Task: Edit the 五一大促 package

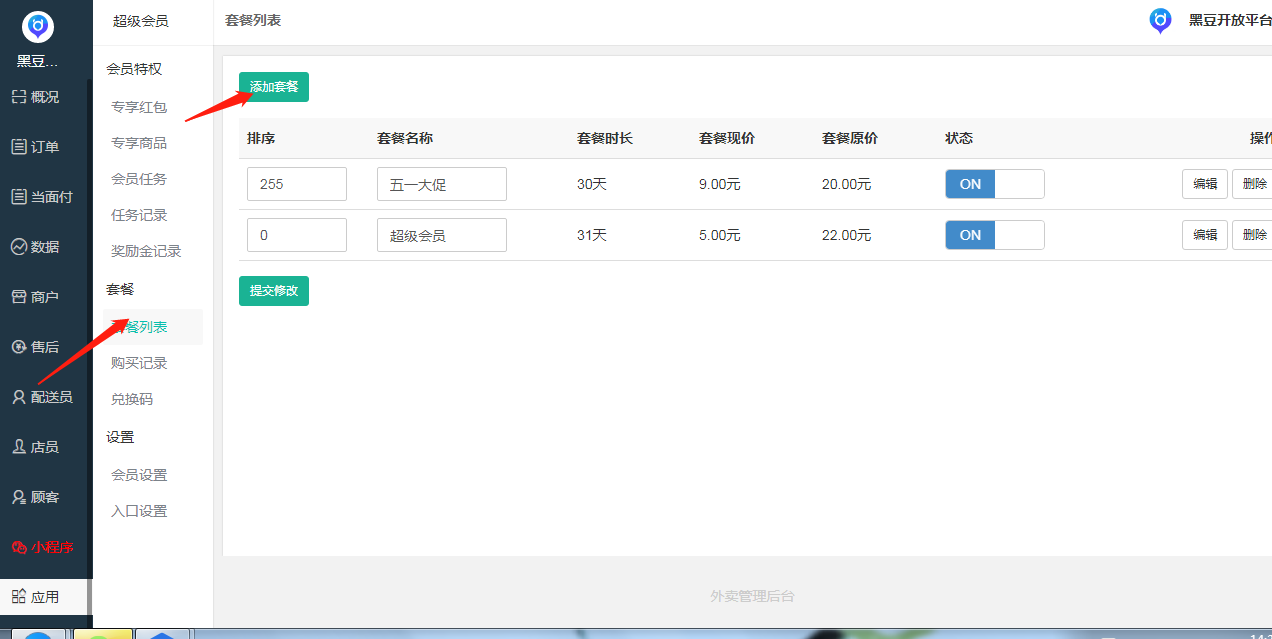Action: pyautogui.click(x=1205, y=184)
